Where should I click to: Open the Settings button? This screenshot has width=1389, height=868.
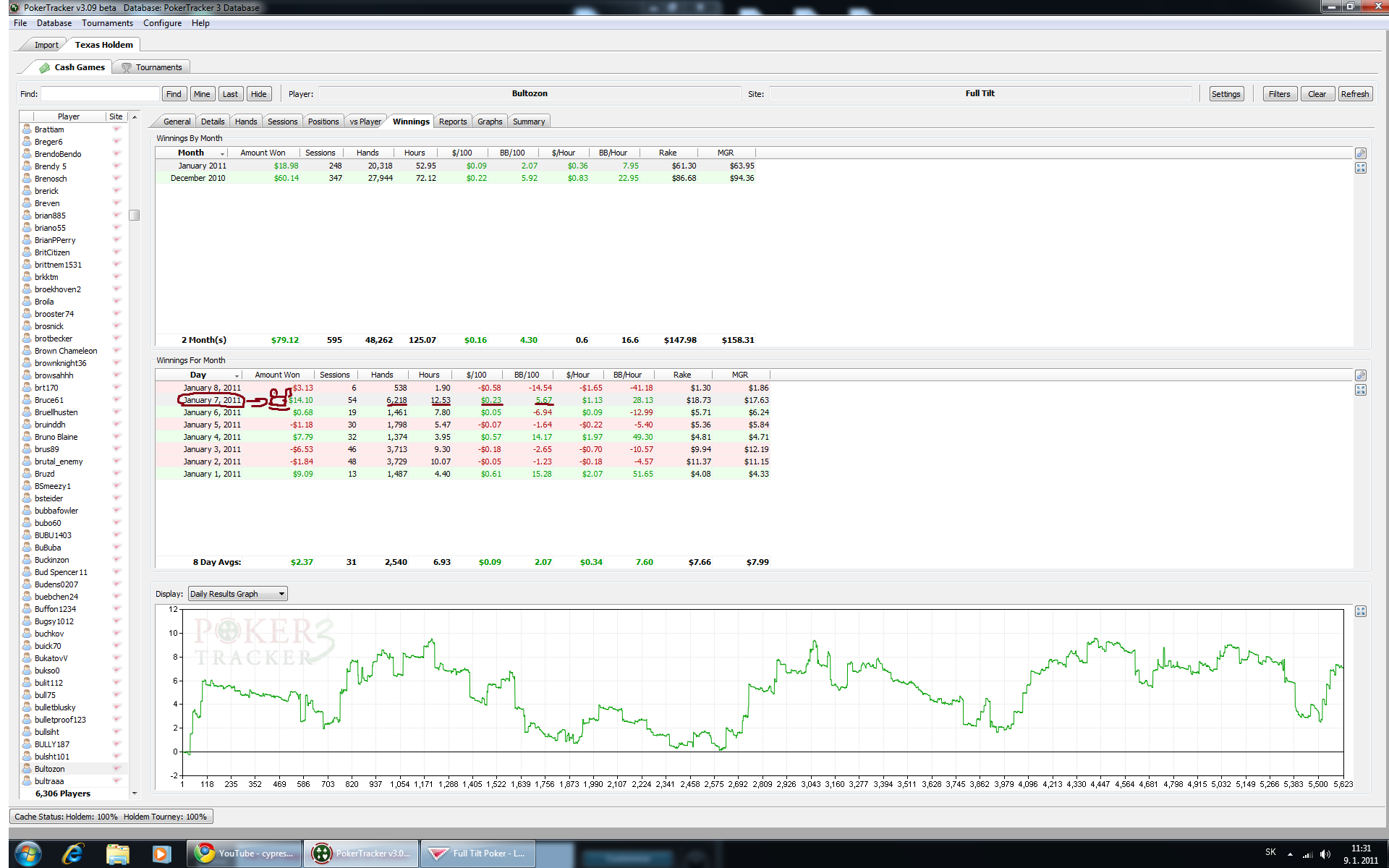click(1226, 94)
